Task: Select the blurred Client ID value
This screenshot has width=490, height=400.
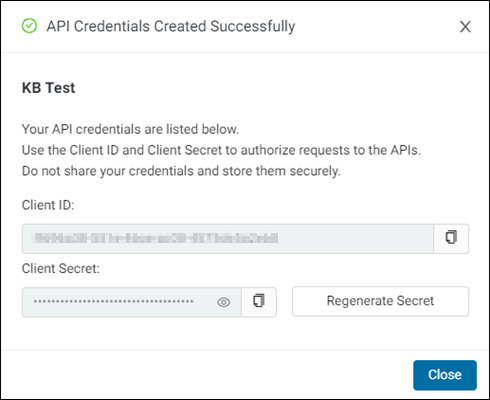Action: point(156,238)
